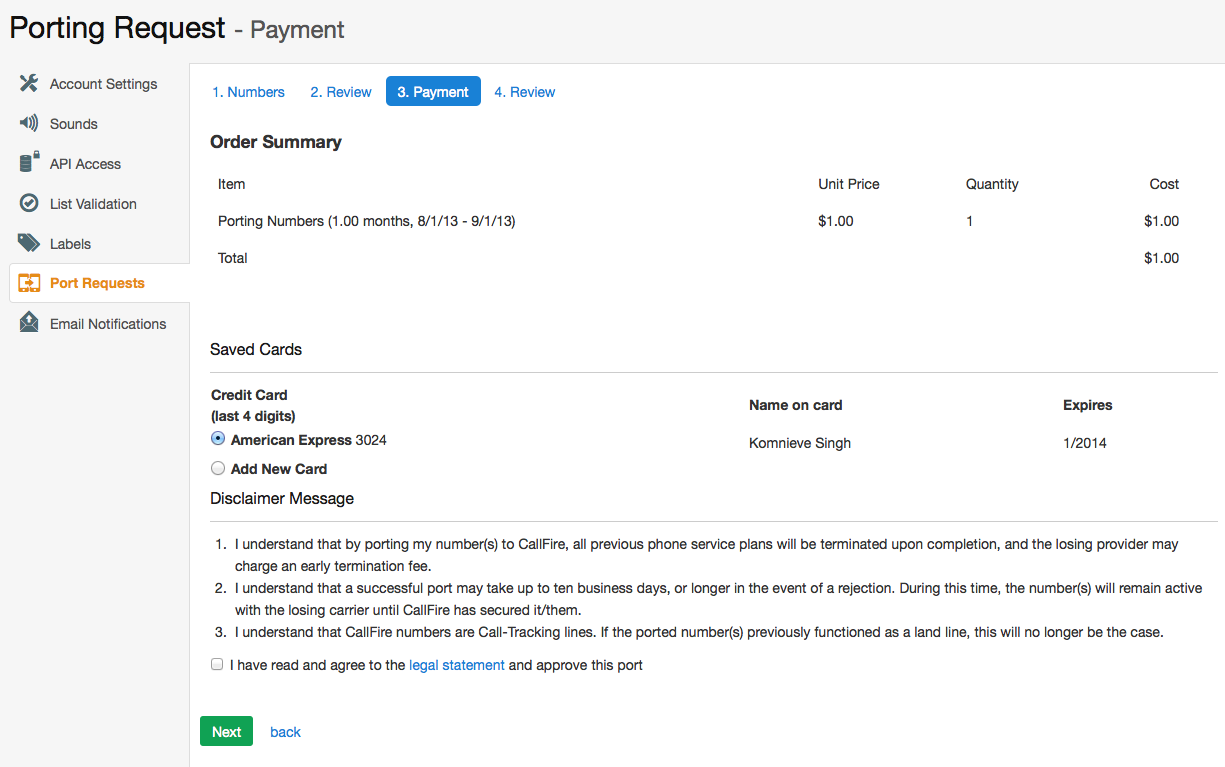Click the back link
1225x767 pixels.
(x=285, y=732)
